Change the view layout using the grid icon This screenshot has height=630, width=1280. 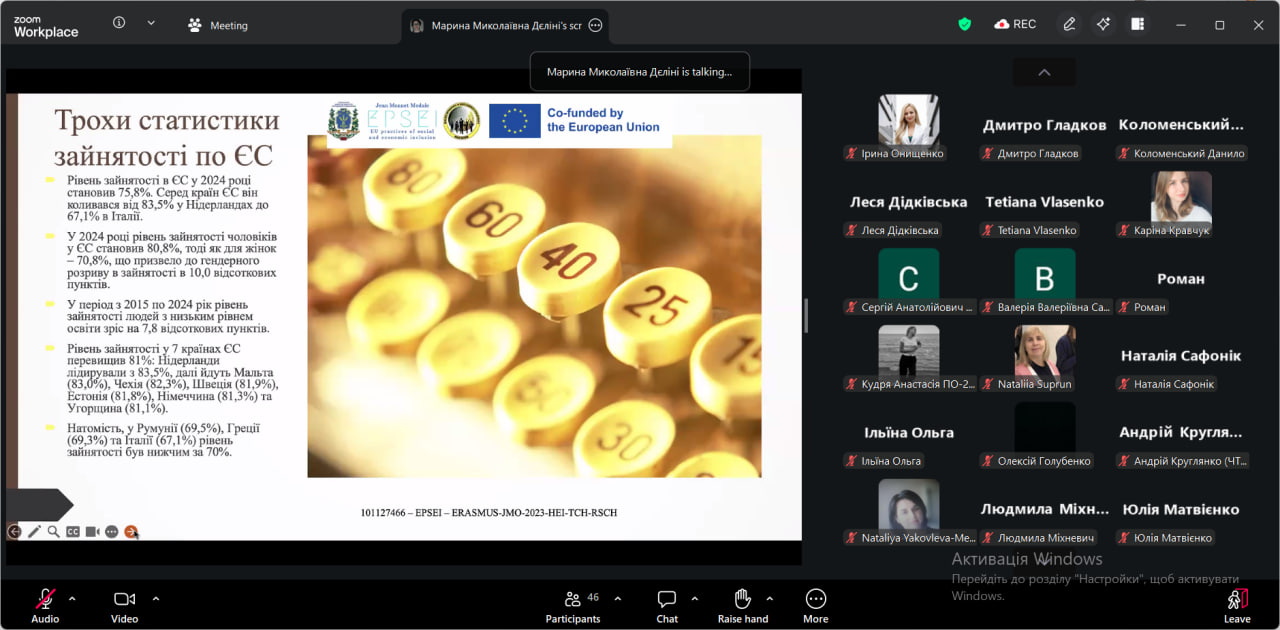[1137, 24]
